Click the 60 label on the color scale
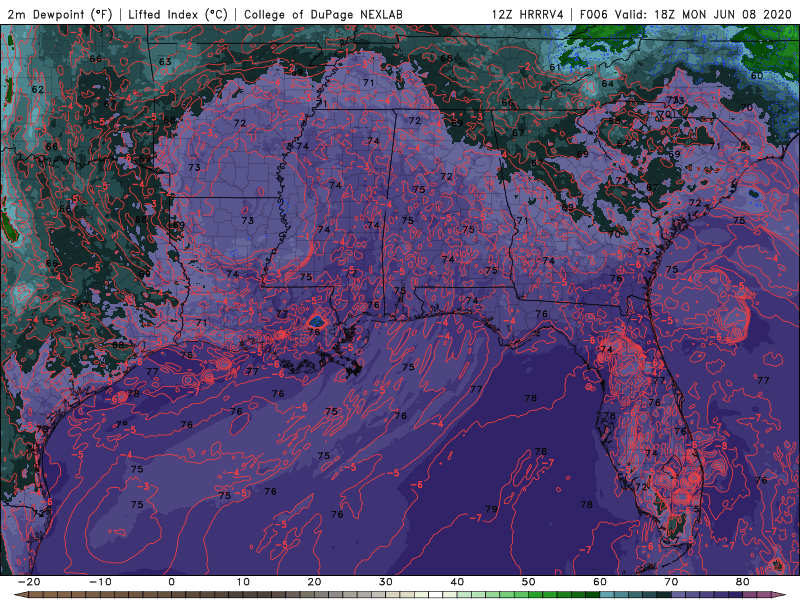The height and width of the screenshot is (600, 800). tap(600, 582)
